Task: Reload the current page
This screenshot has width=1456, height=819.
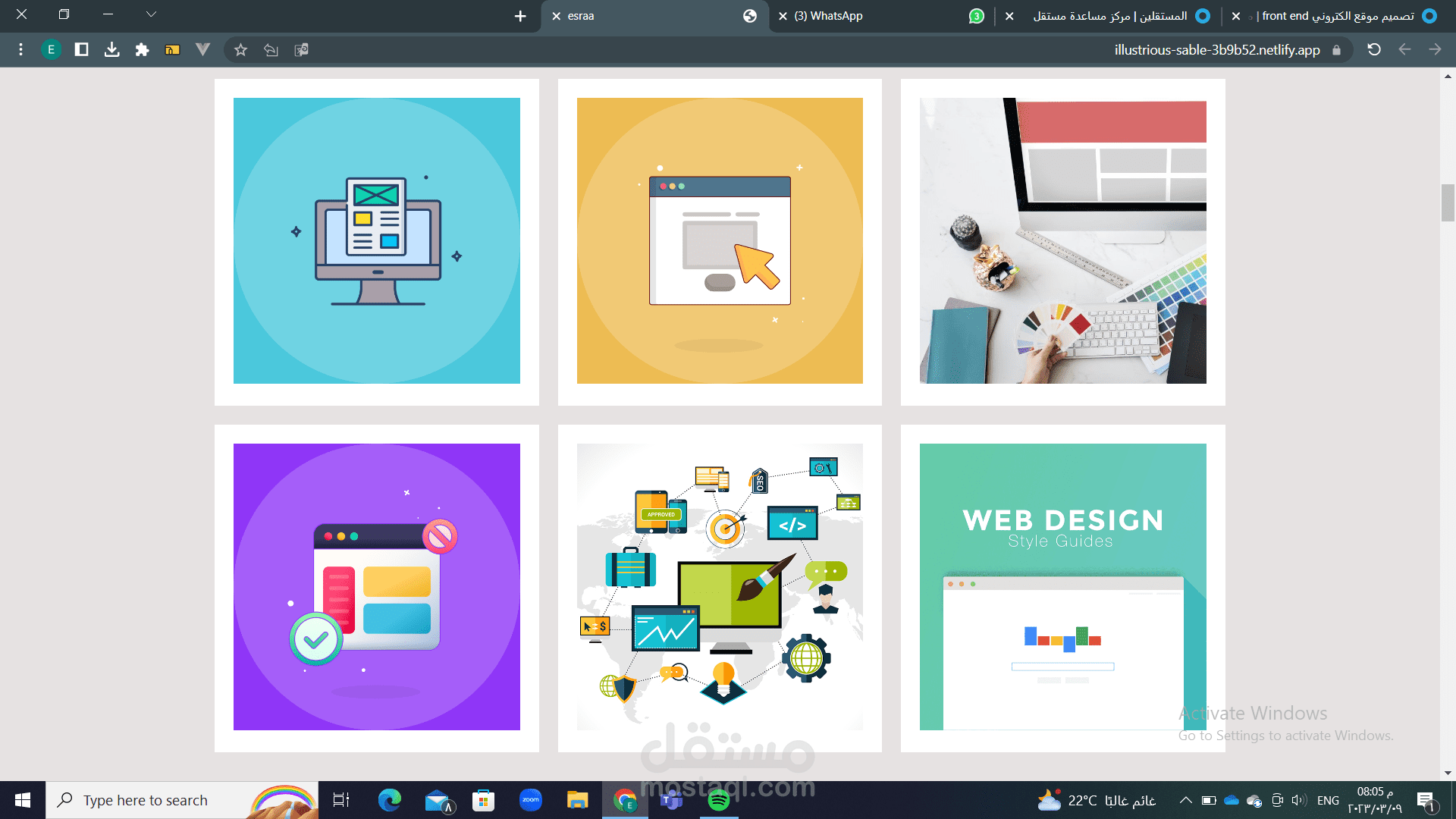Action: tap(1373, 50)
